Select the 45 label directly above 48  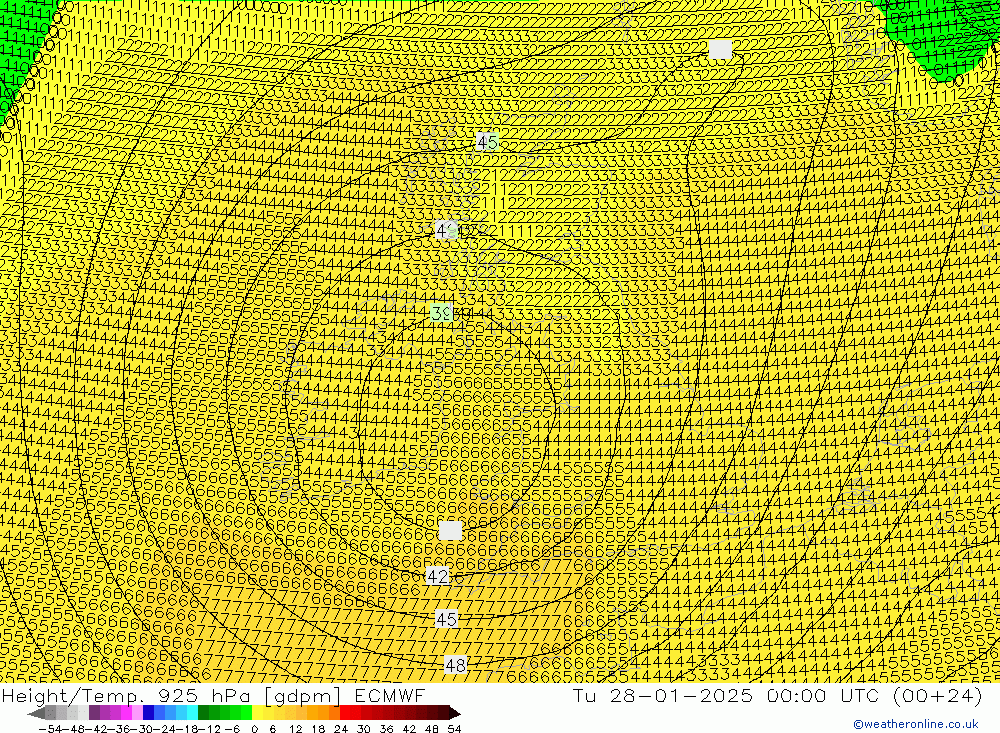click(446, 619)
